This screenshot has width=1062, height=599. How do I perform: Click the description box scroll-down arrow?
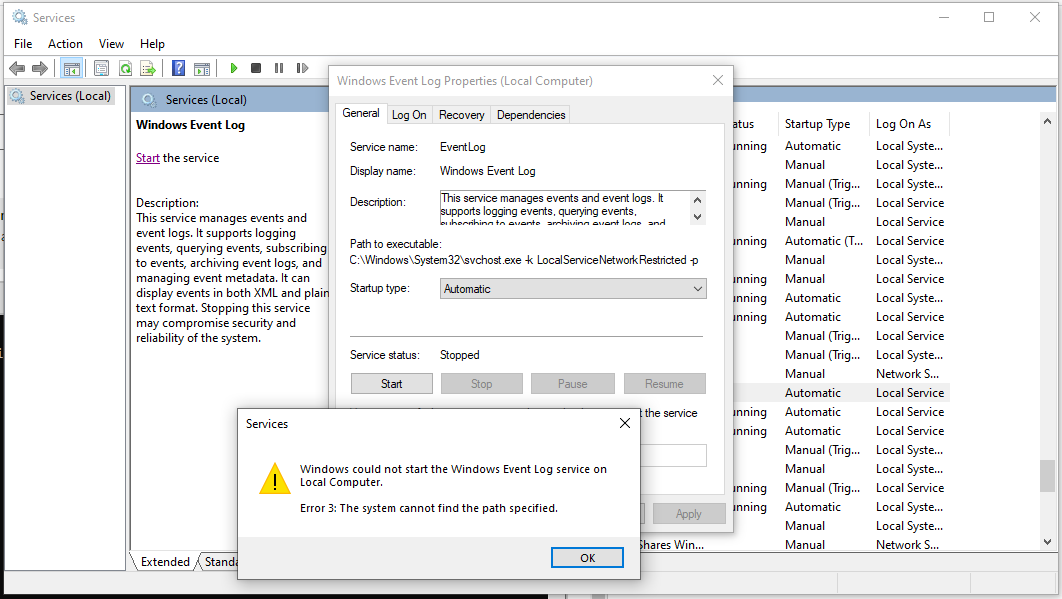698,217
